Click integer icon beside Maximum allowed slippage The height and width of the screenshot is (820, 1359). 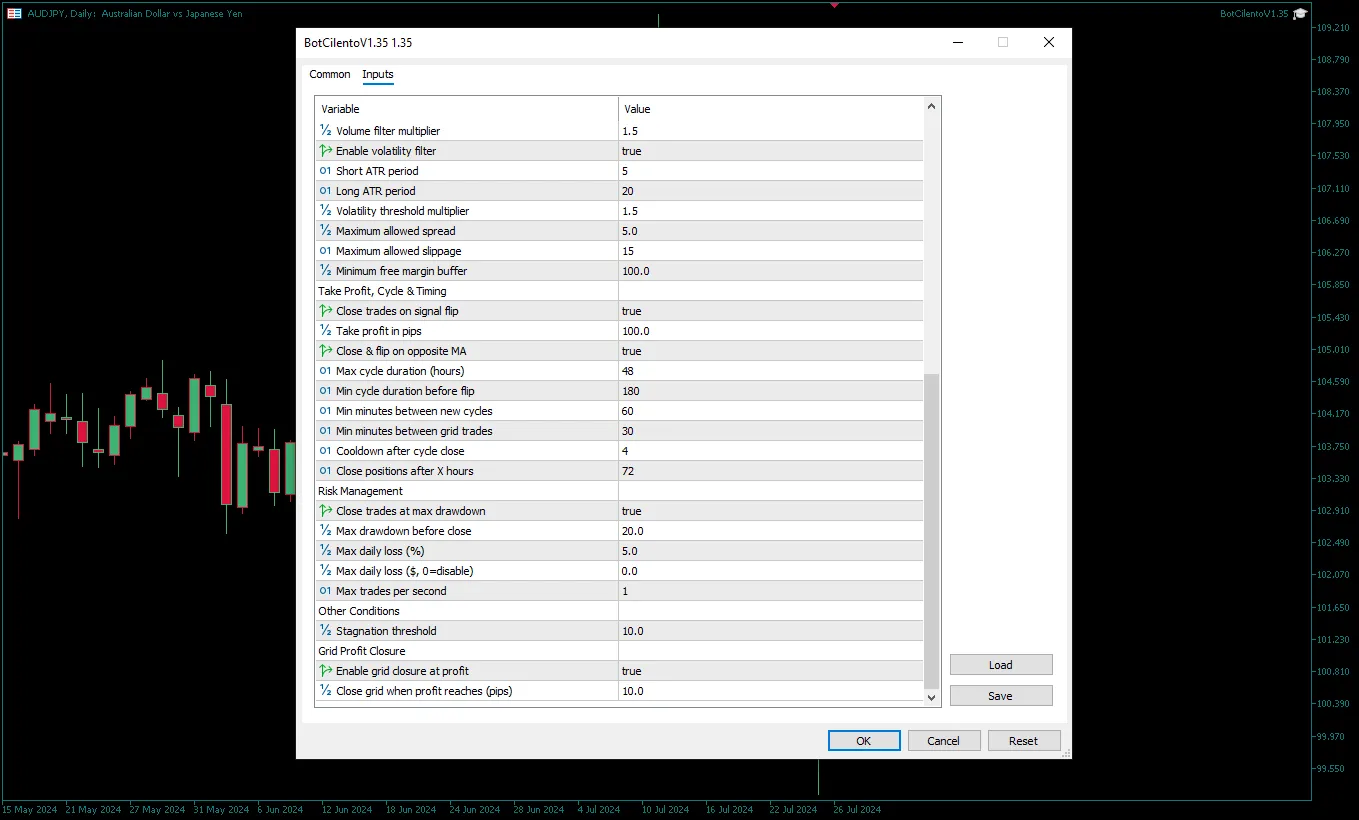pyautogui.click(x=325, y=251)
